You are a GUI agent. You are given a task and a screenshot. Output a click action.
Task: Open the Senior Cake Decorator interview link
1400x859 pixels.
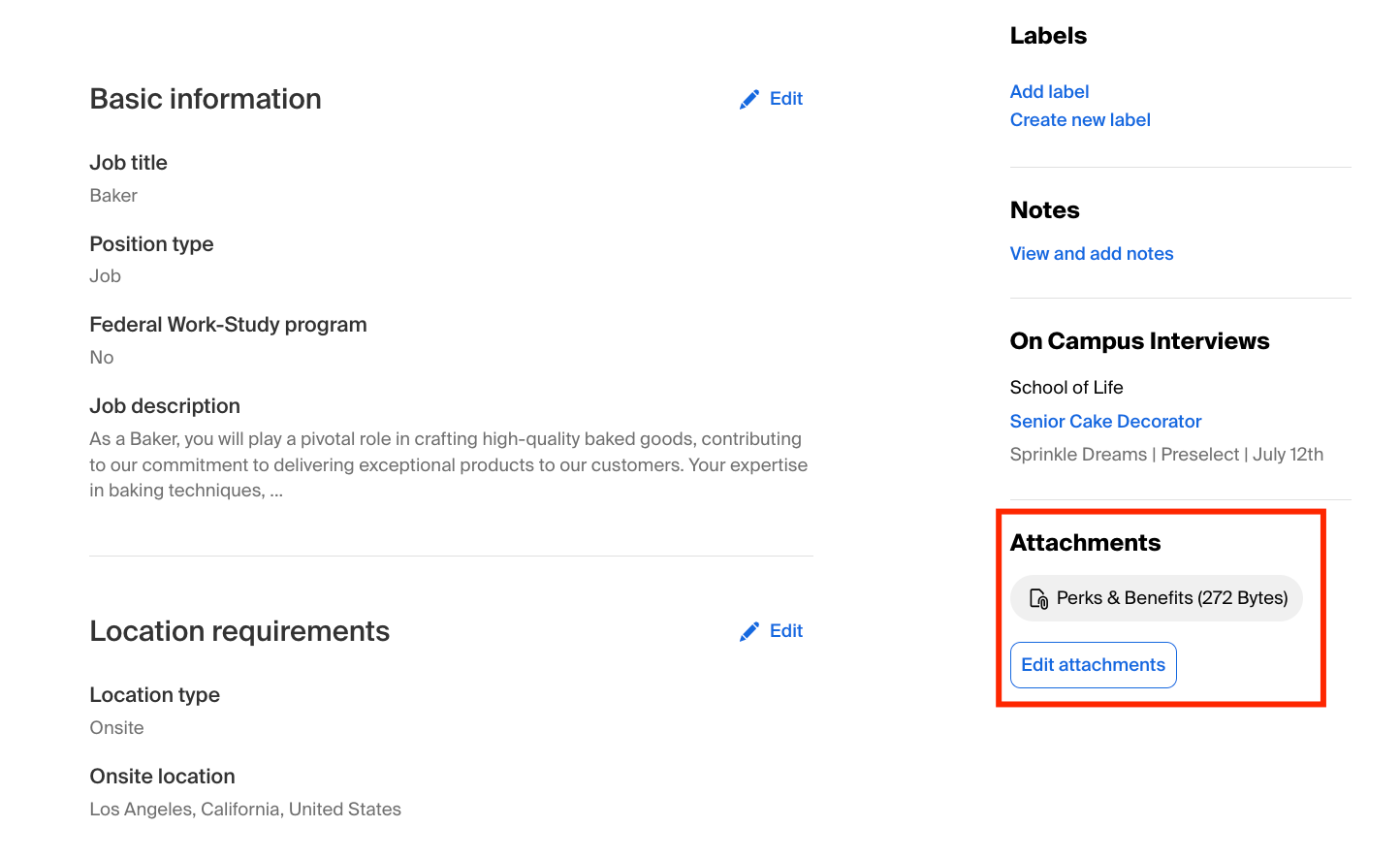[x=1105, y=422]
